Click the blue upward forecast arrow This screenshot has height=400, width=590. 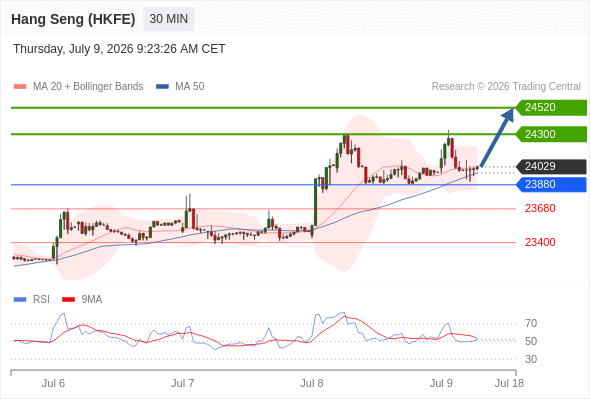(x=497, y=137)
